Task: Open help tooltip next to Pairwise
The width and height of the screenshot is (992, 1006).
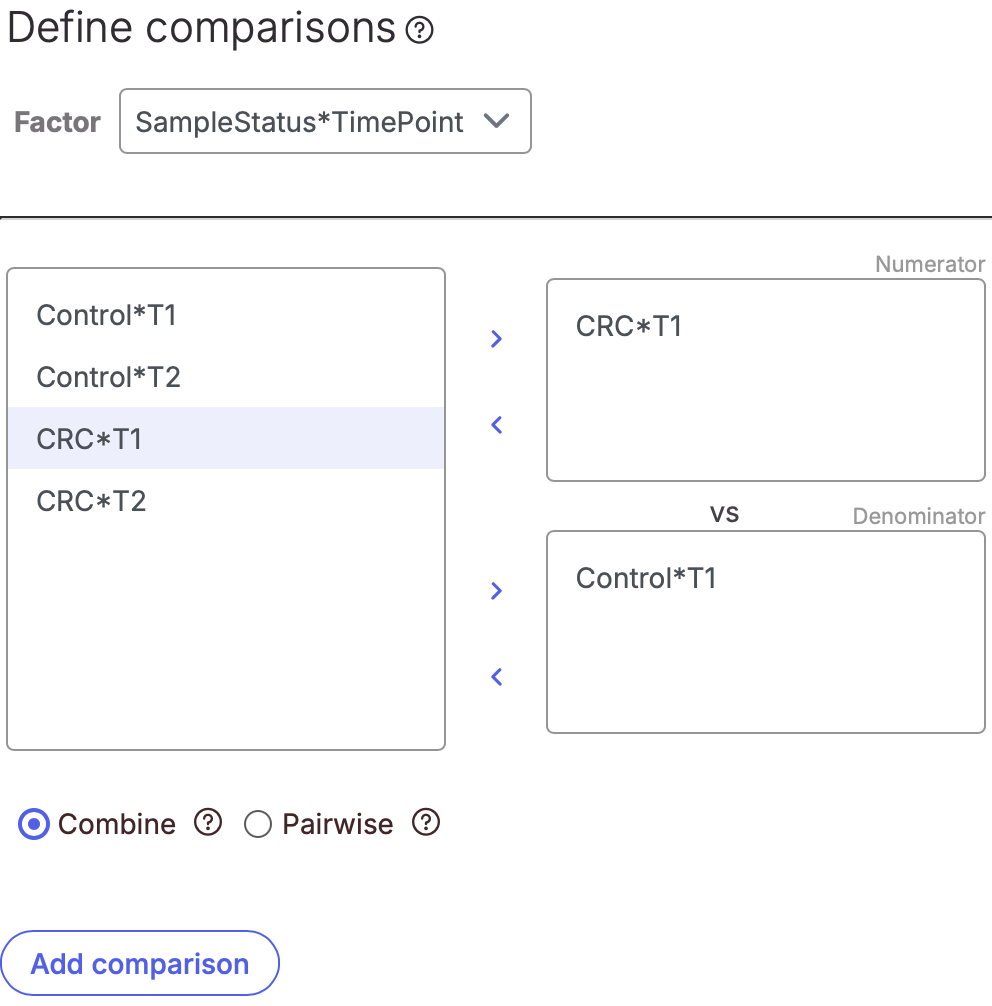Action: (426, 823)
